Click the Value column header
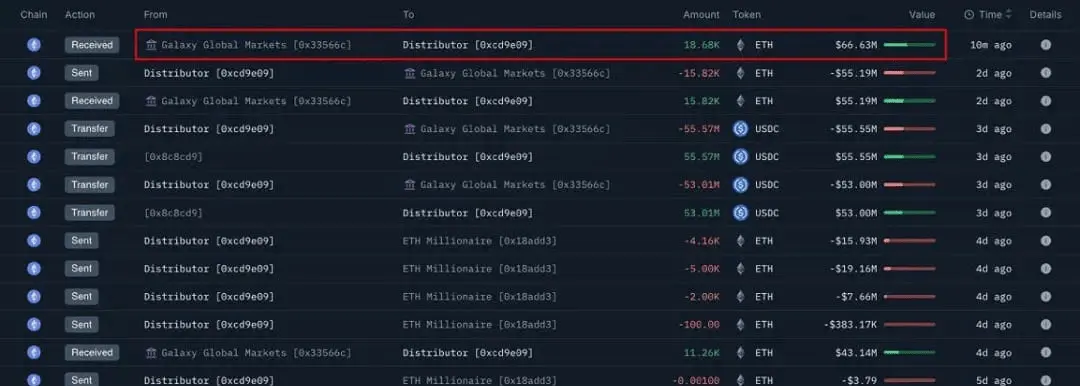The width and height of the screenshot is (1080, 386). click(x=922, y=14)
